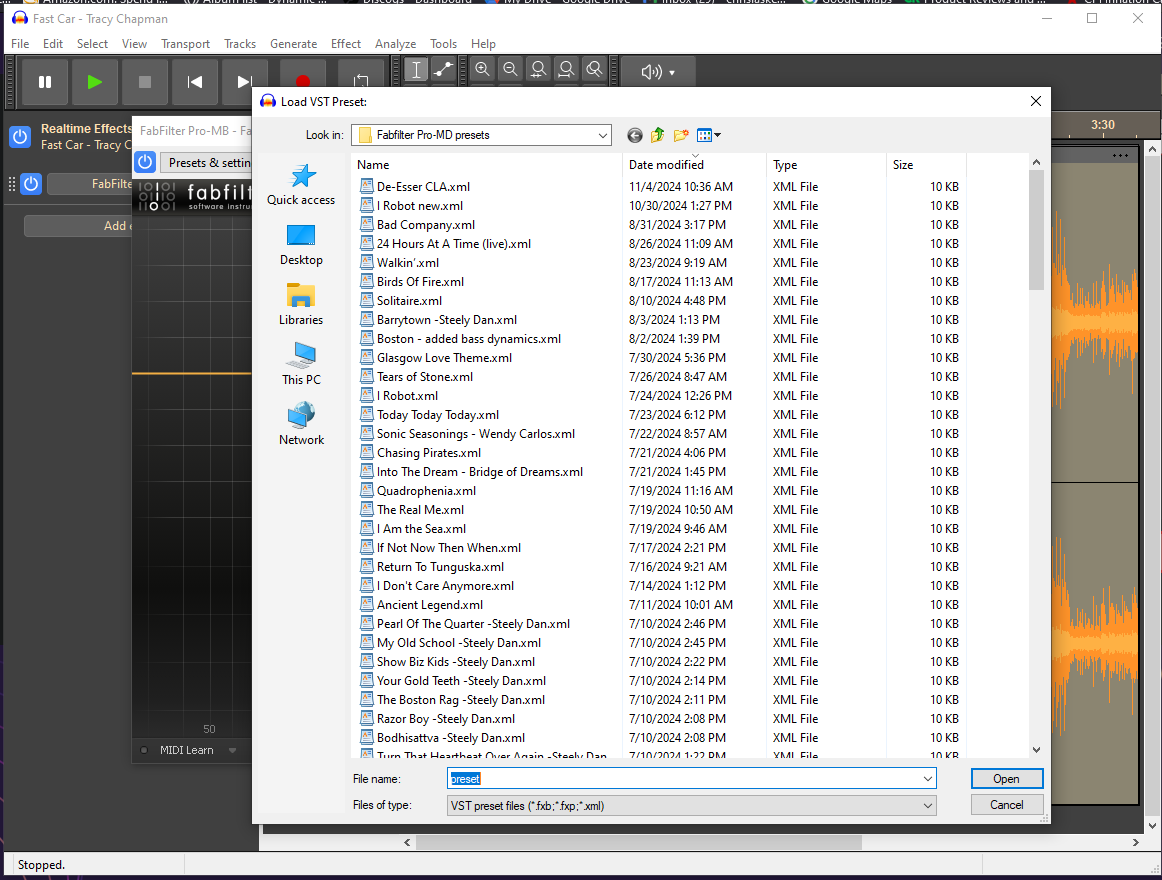Click the file list vertical scrollbar
The height and width of the screenshot is (880, 1162).
[x=1036, y=230]
